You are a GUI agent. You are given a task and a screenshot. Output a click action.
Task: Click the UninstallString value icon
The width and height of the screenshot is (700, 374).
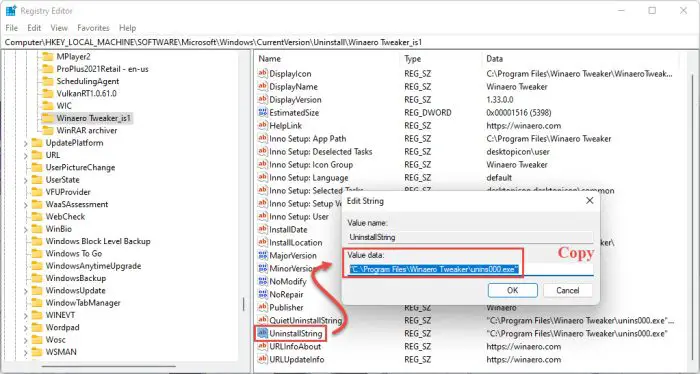tap(262, 333)
